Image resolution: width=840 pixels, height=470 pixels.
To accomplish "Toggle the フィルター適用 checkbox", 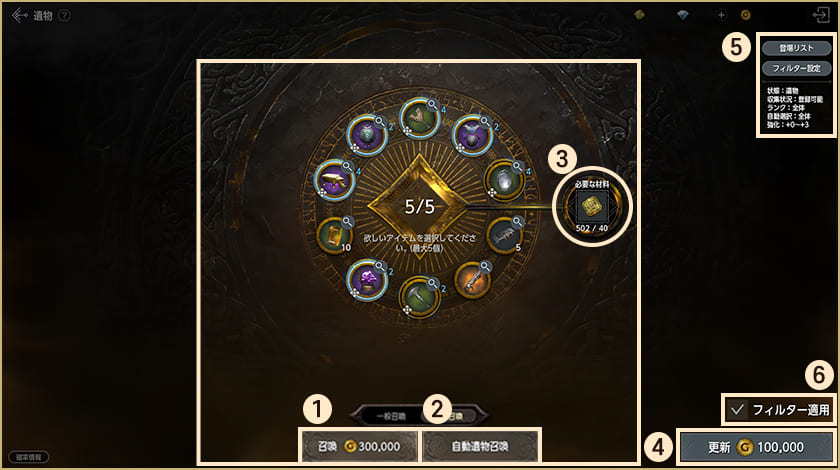I will [737, 410].
